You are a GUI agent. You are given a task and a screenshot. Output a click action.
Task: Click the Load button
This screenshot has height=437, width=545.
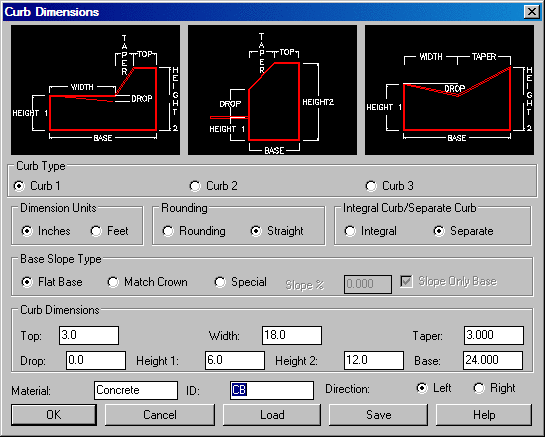[x=272, y=415]
